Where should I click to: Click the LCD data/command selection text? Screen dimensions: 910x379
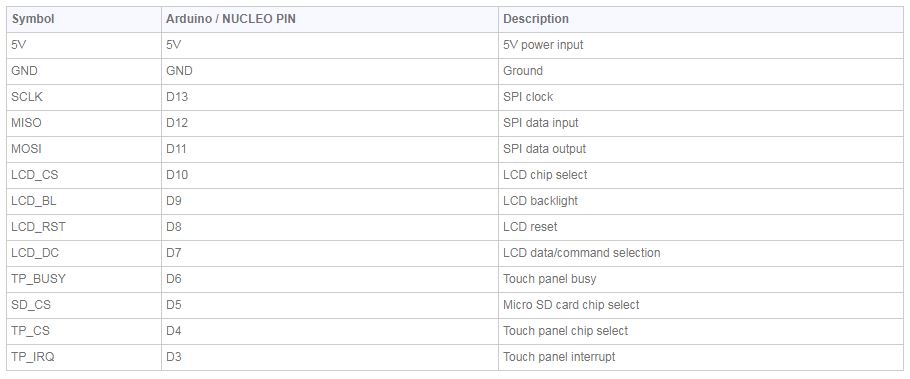click(x=582, y=253)
